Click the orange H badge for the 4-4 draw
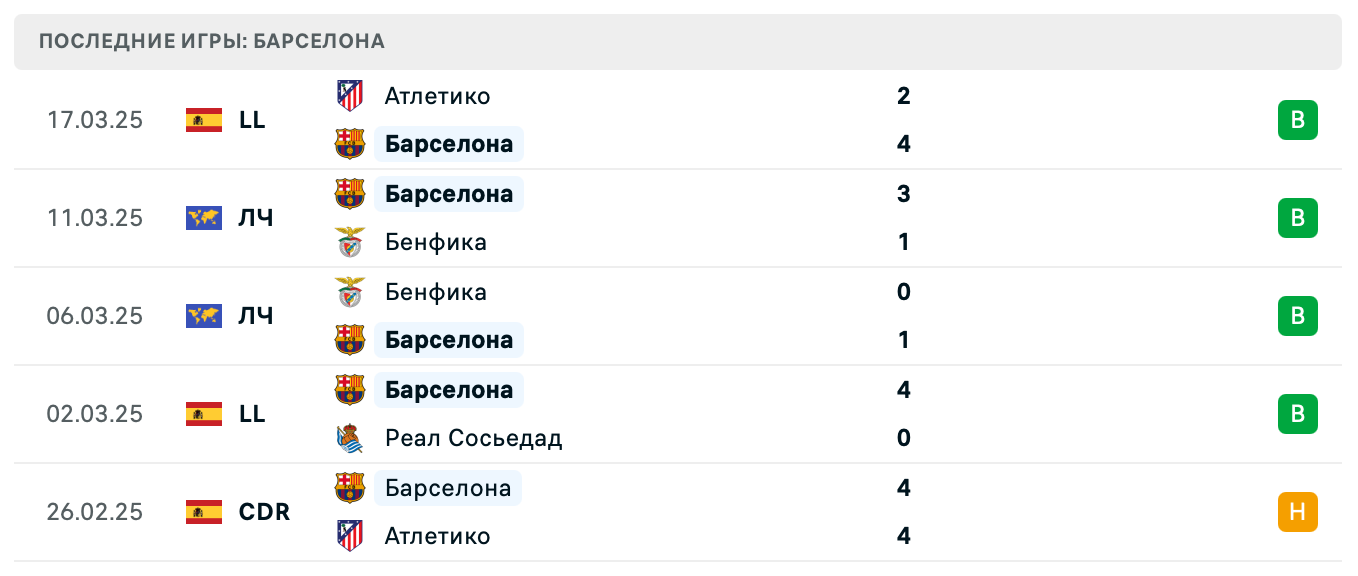The image size is (1358, 576). click(1299, 512)
